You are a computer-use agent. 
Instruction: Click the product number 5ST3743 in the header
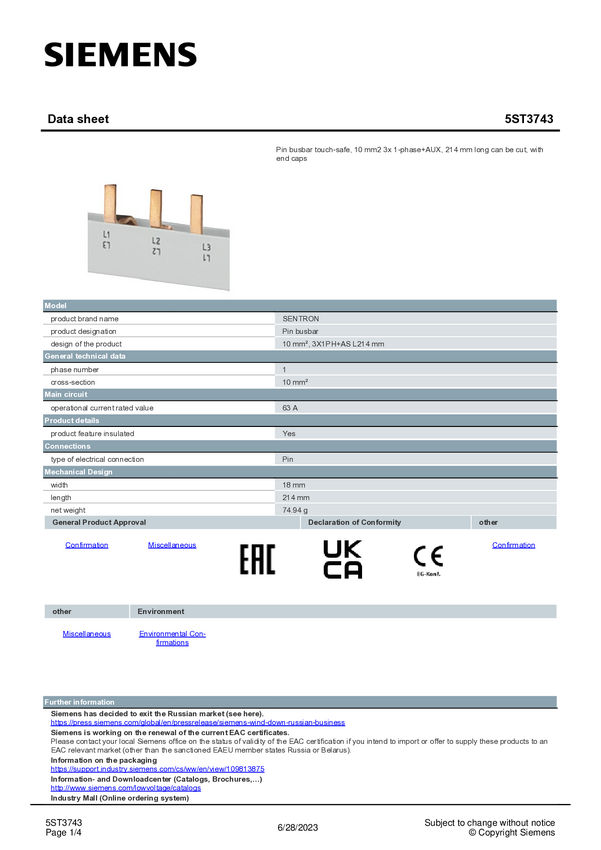(529, 119)
